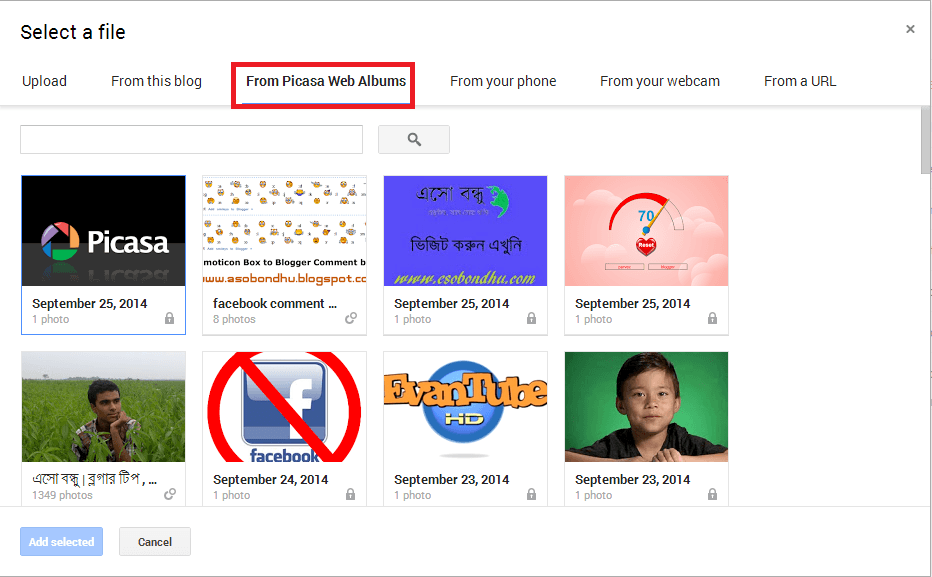Click 'Select a file' dialog heading

(x=73, y=32)
